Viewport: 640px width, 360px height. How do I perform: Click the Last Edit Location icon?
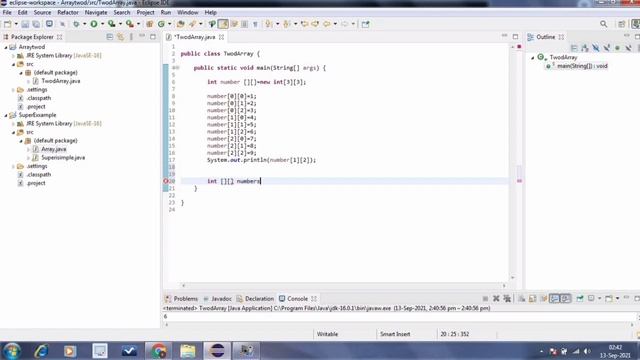point(304,24)
